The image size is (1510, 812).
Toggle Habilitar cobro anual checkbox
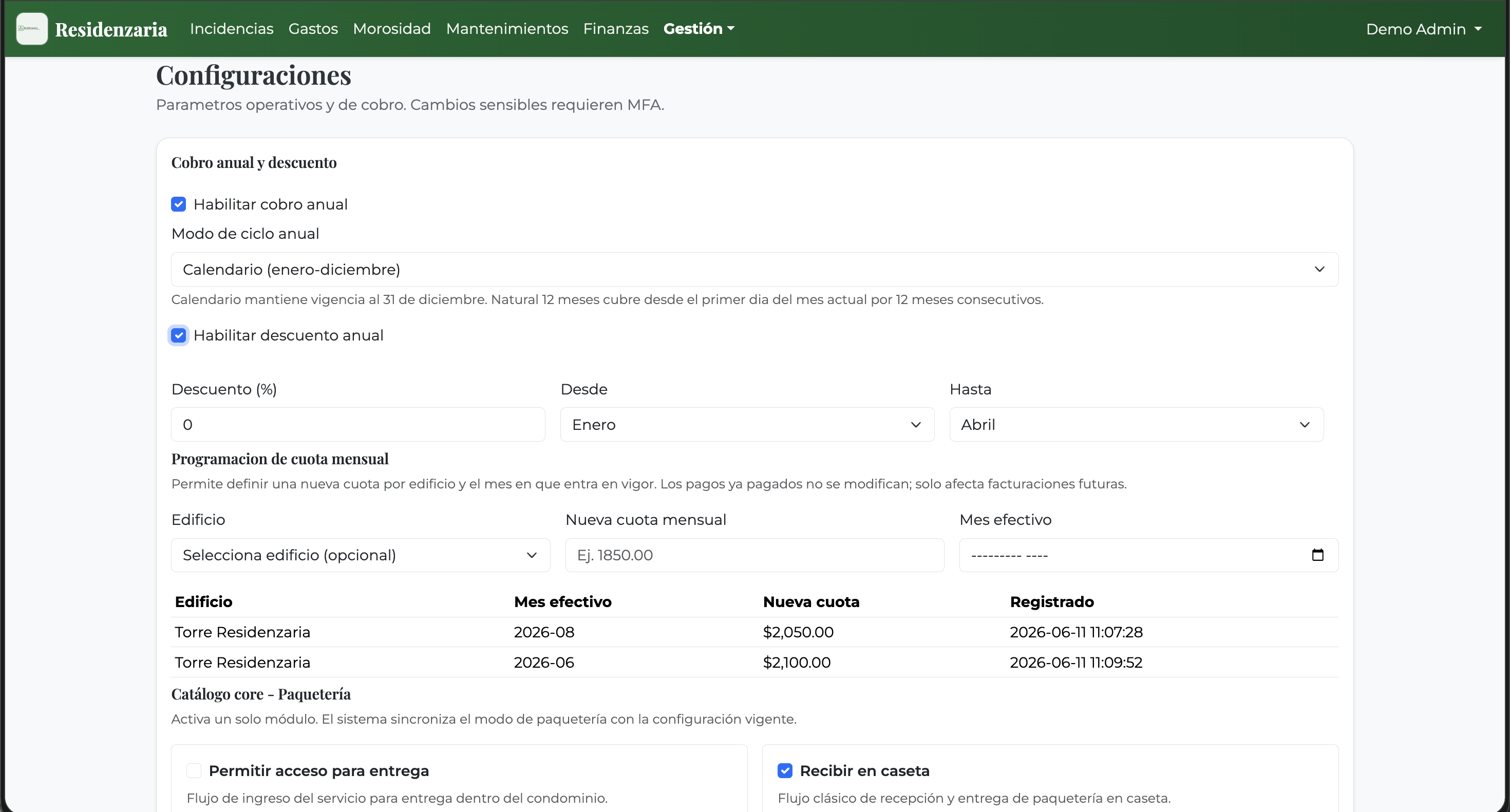(179, 204)
